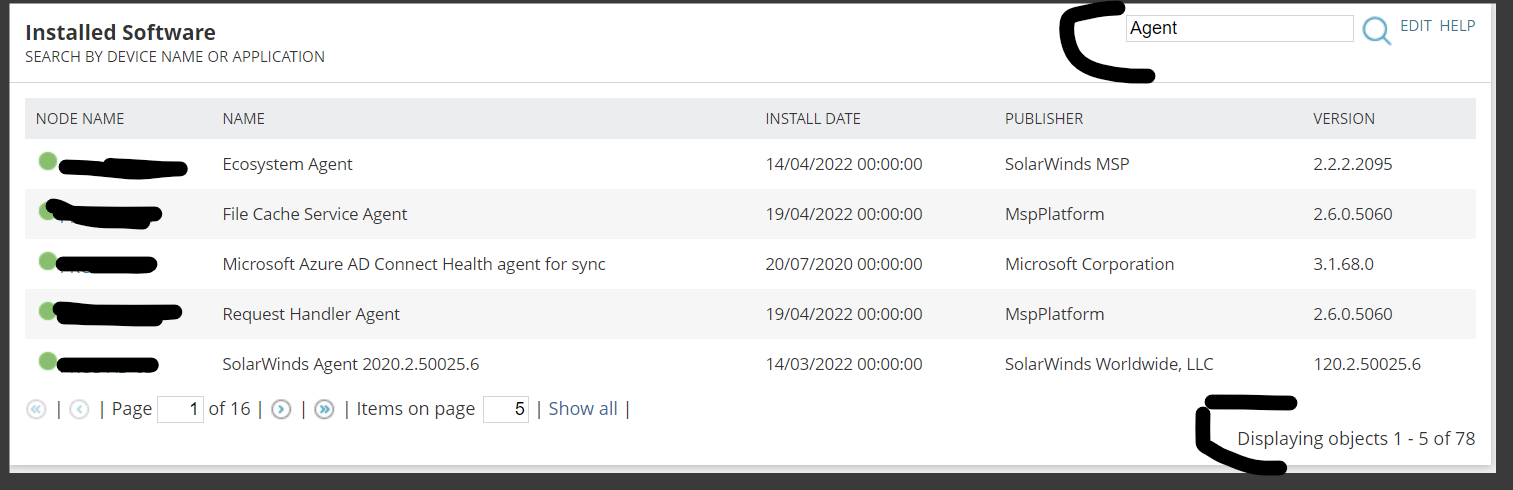Click green status dot beside Request Handler Agent
Screen dimensions: 1513x490
click(48, 311)
